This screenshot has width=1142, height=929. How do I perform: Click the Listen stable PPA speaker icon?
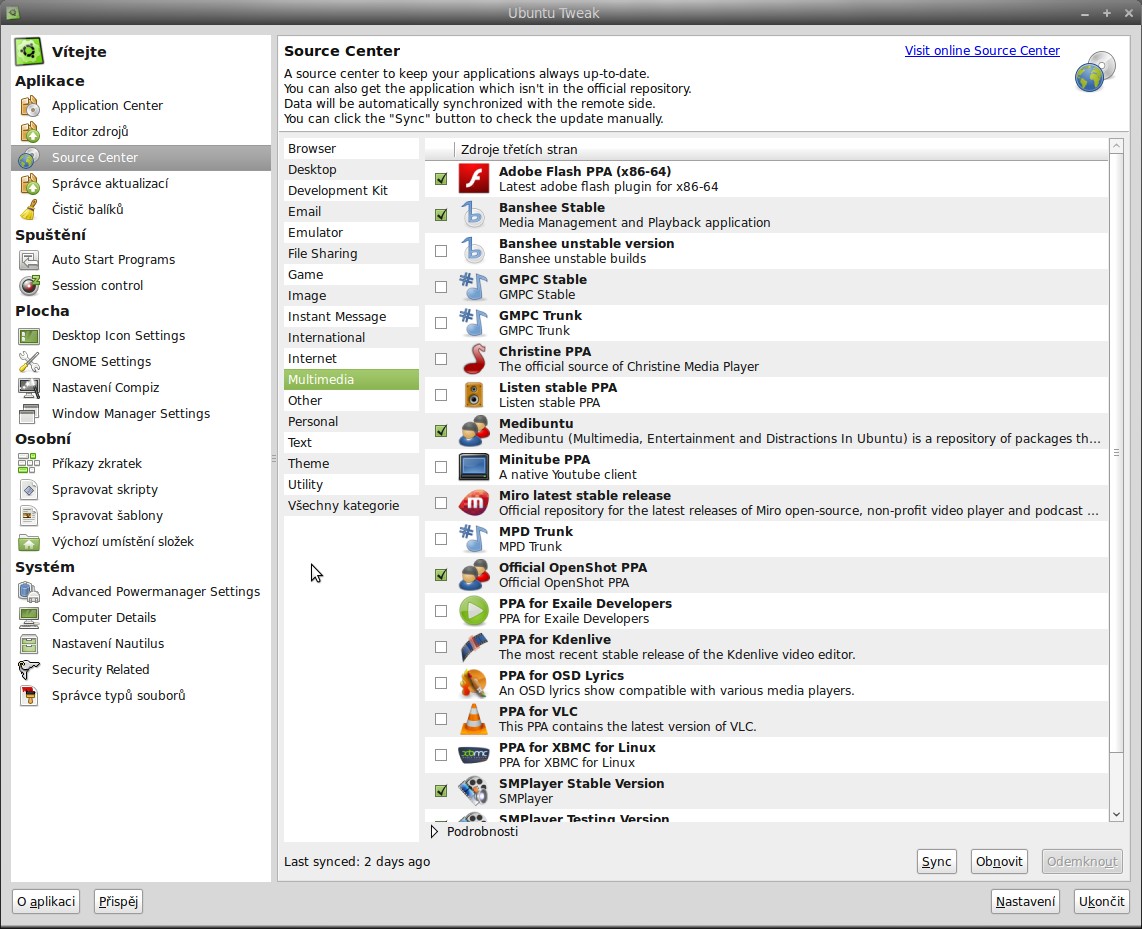click(x=473, y=395)
